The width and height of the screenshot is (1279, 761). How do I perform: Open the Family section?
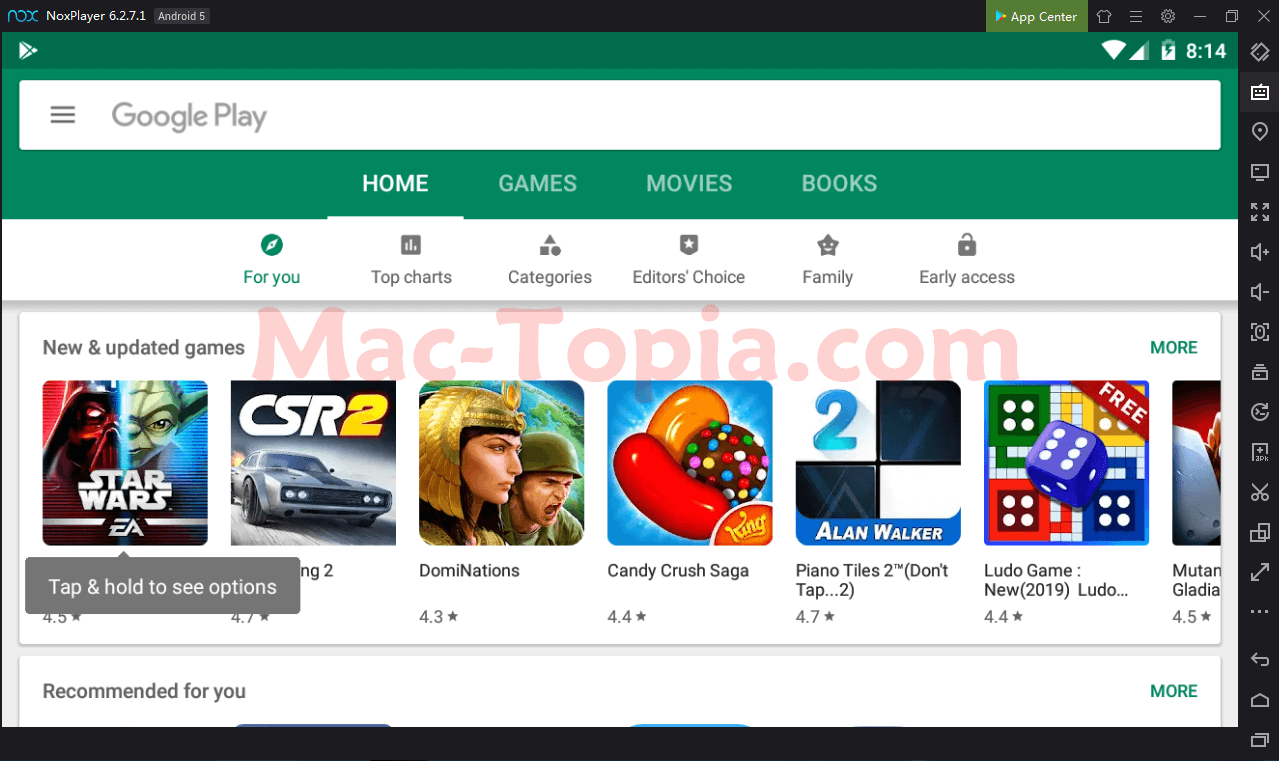click(x=828, y=260)
